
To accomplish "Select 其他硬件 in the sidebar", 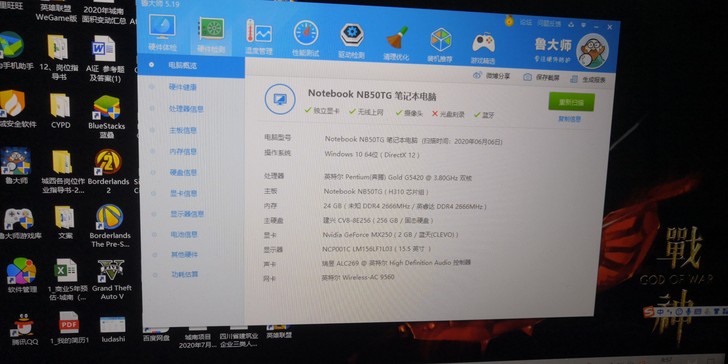I will 184,254.
